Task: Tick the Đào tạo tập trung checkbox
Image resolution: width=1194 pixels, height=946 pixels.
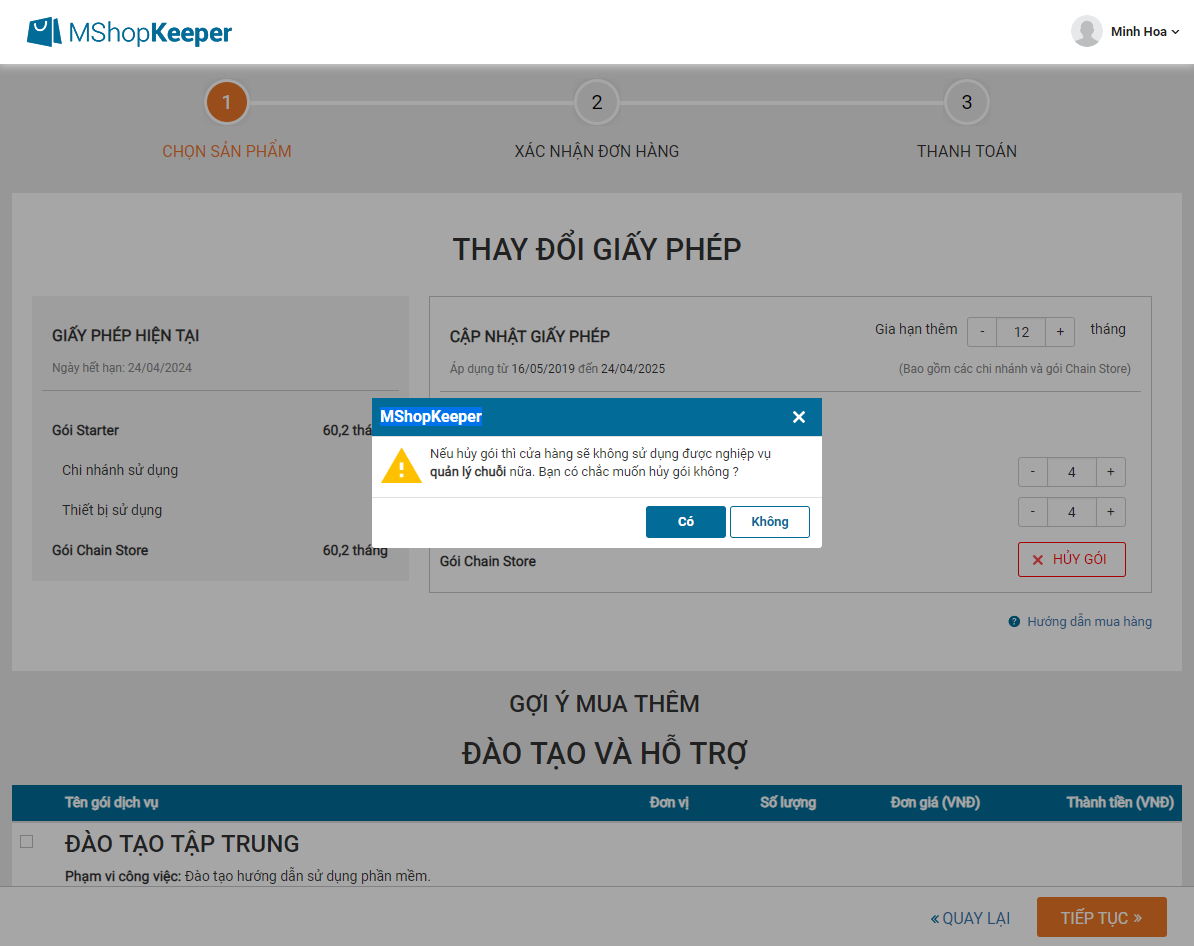Action: [27, 842]
